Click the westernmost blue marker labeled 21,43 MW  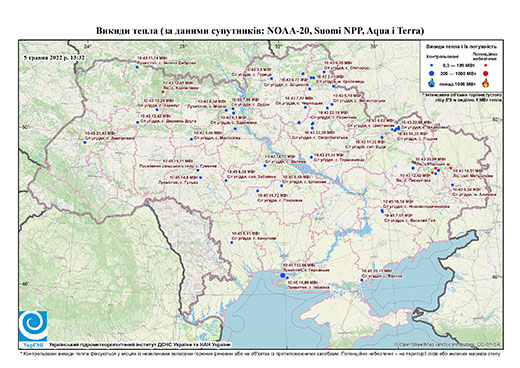pyautogui.click(x=85, y=142)
